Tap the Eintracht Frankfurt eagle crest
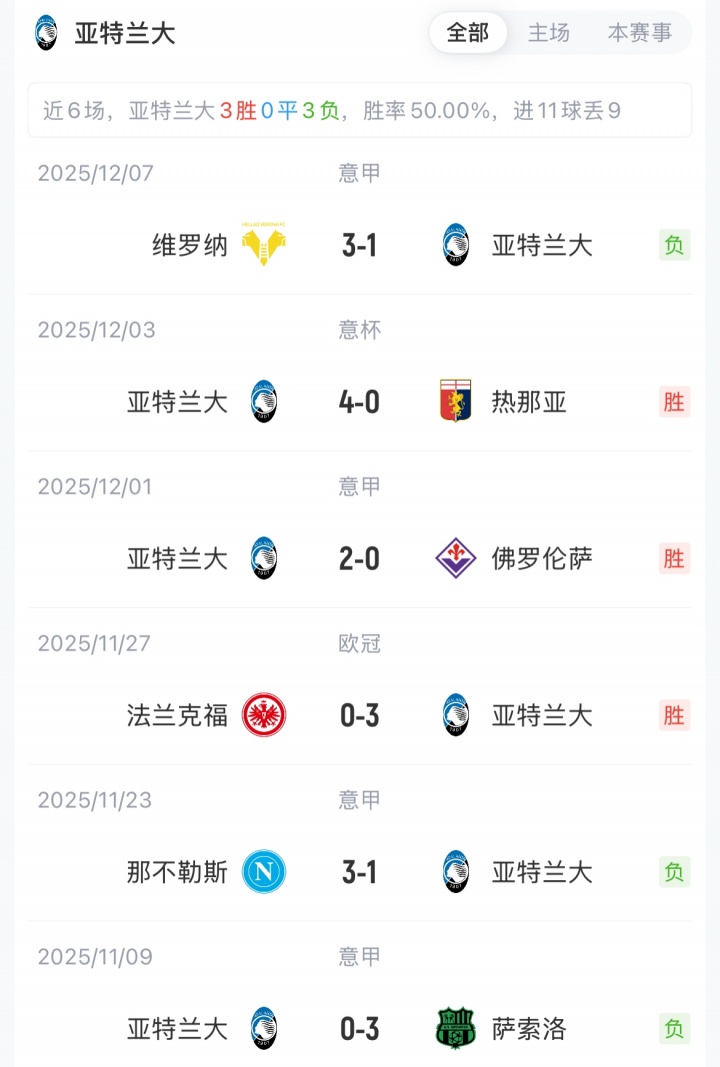Image resolution: width=720 pixels, height=1067 pixels. [x=264, y=715]
